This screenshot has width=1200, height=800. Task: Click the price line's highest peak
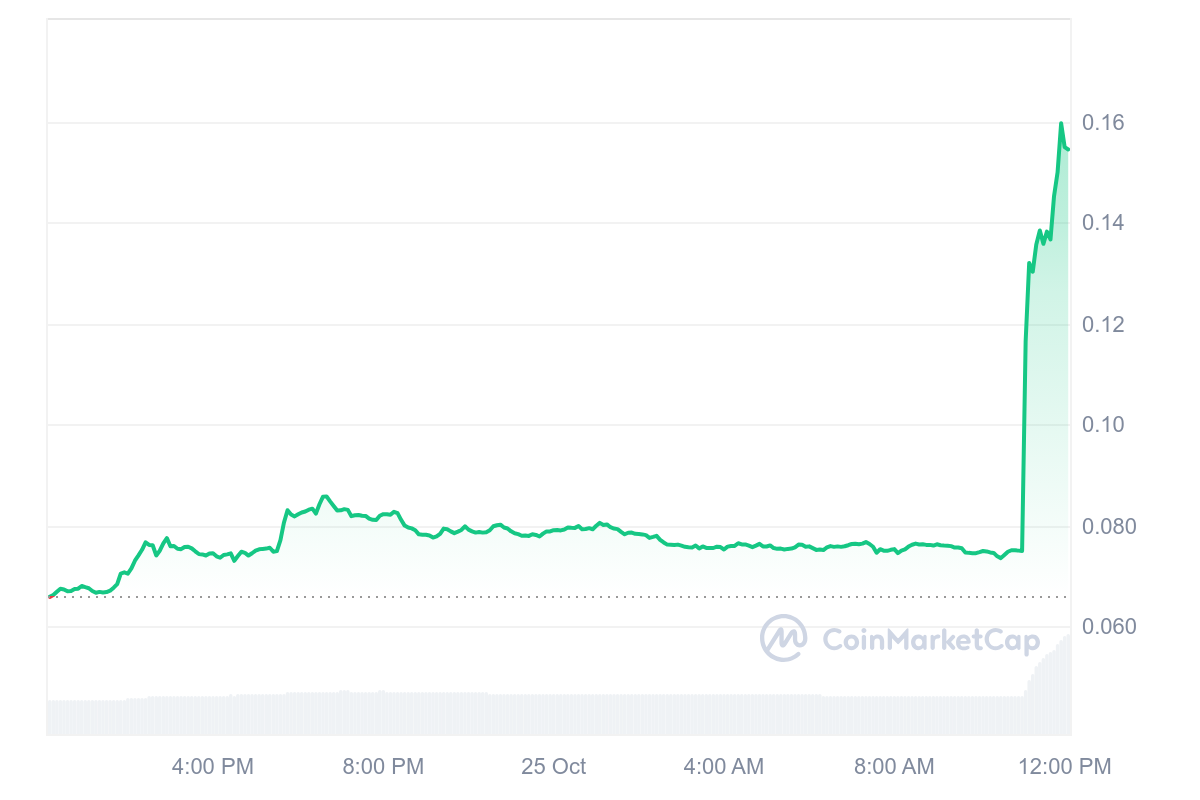(x=1060, y=124)
